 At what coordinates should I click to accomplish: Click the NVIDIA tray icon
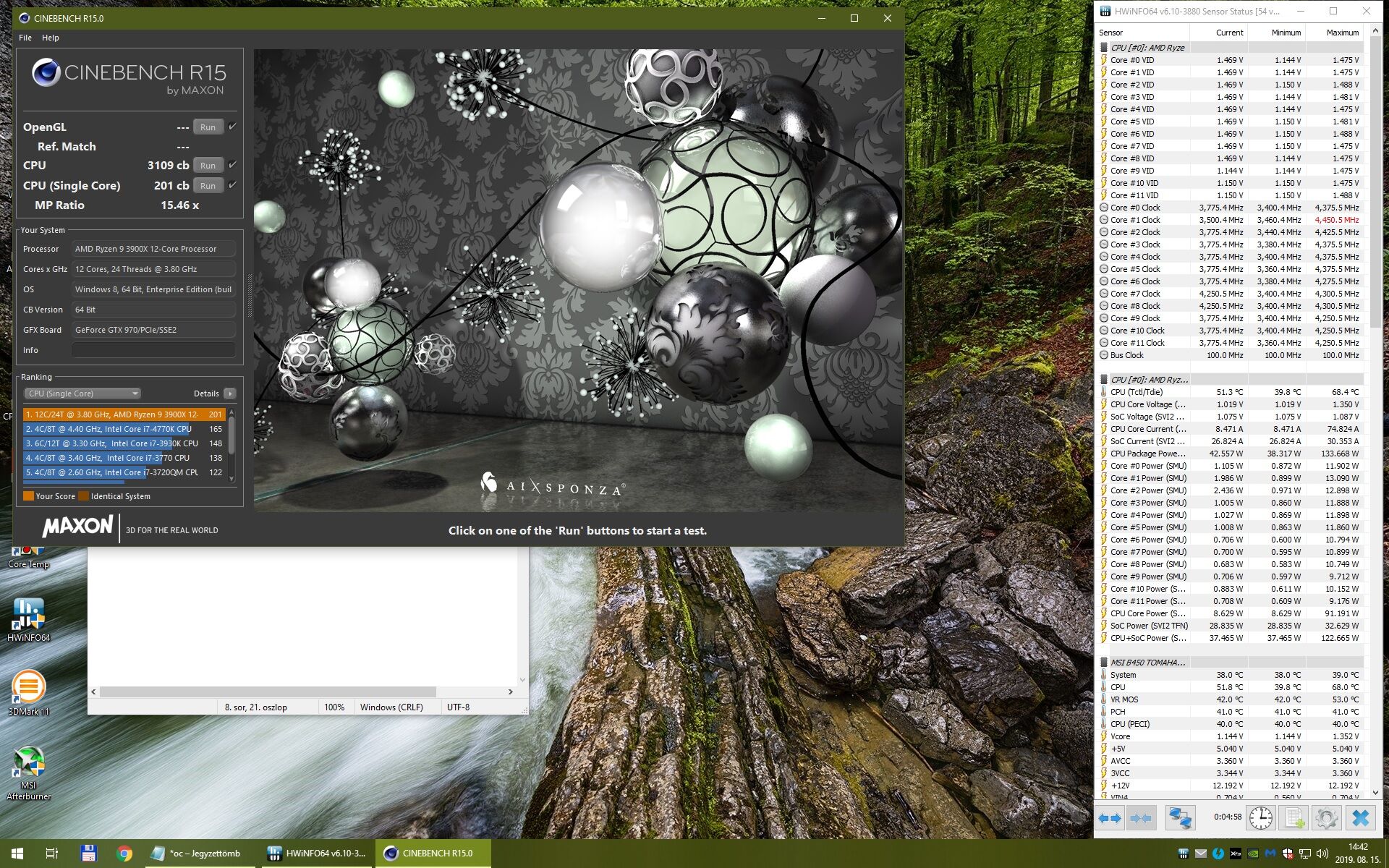coord(1253,854)
